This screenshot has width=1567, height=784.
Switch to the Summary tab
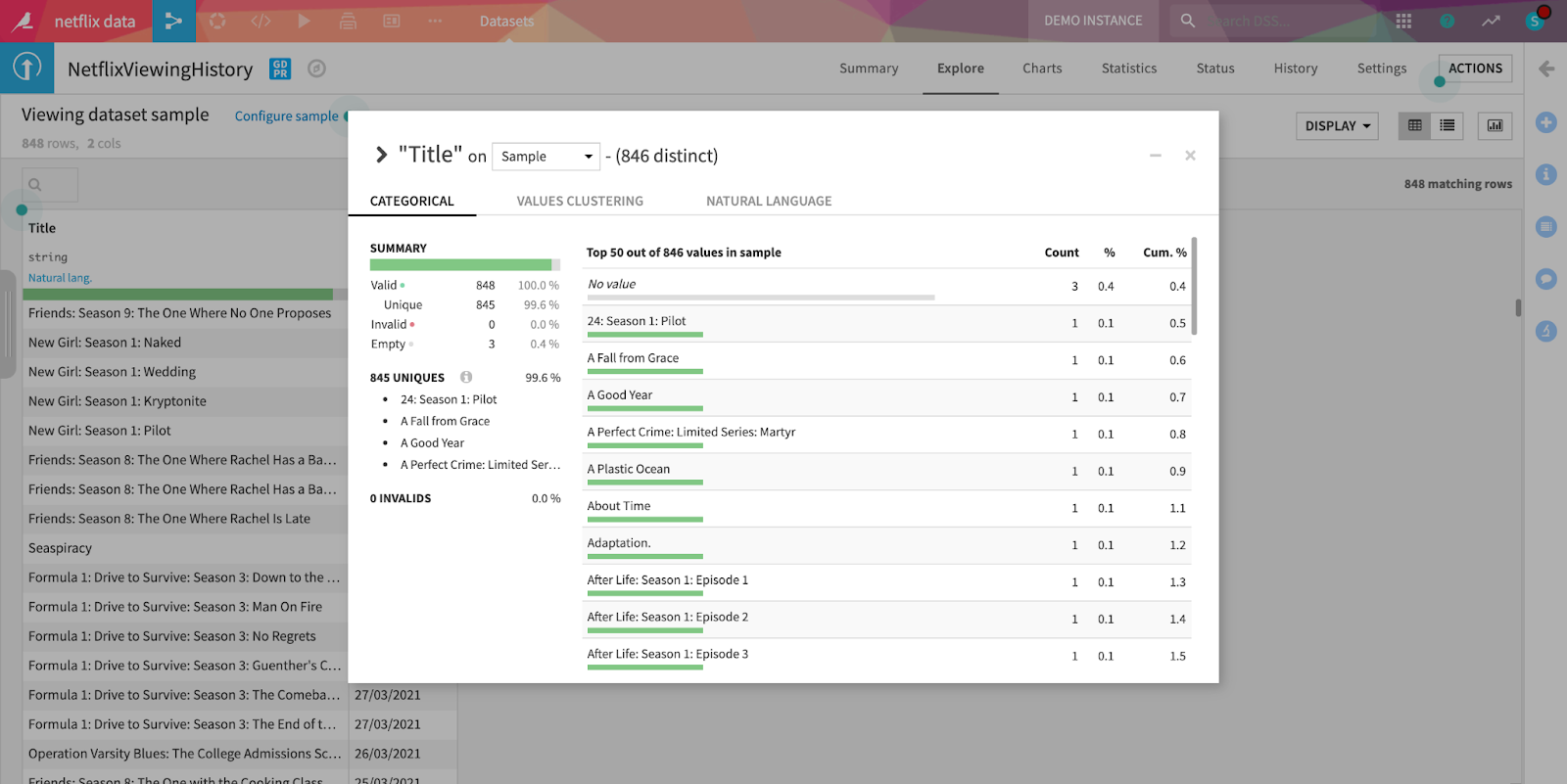click(869, 69)
